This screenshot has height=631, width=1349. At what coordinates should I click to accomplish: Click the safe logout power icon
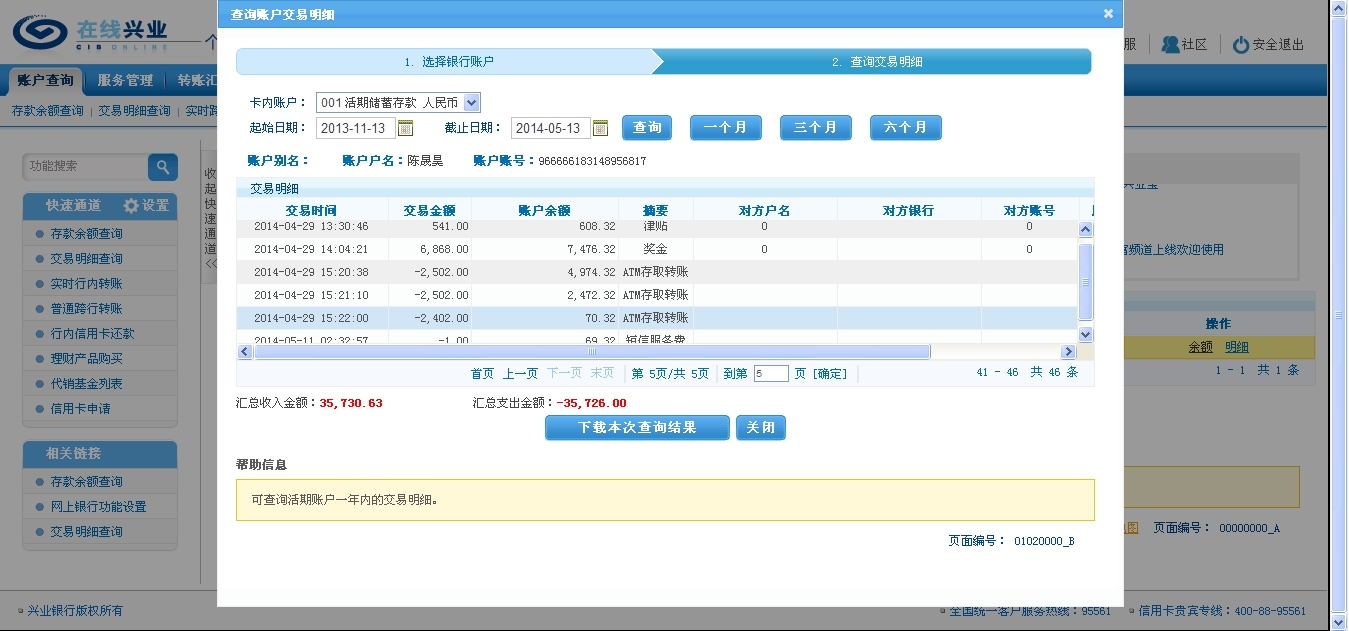tap(1241, 45)
